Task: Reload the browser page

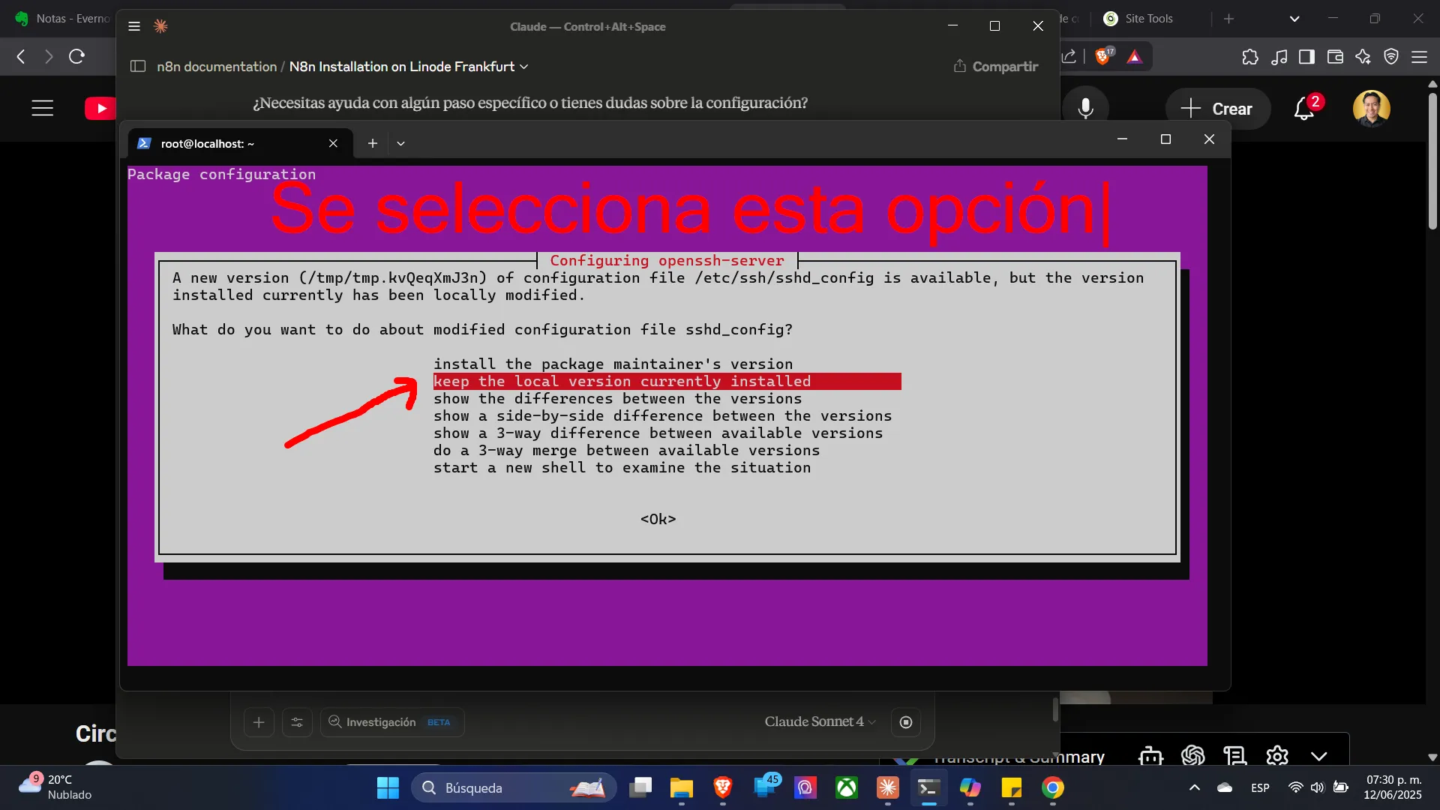Action: tap(77, 57)
